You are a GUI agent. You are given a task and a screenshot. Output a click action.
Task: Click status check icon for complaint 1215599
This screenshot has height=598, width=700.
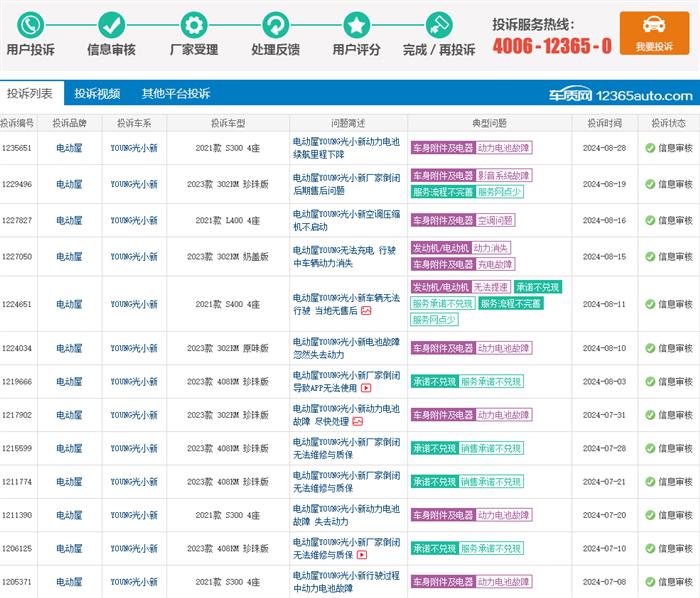tap(650, 448)
